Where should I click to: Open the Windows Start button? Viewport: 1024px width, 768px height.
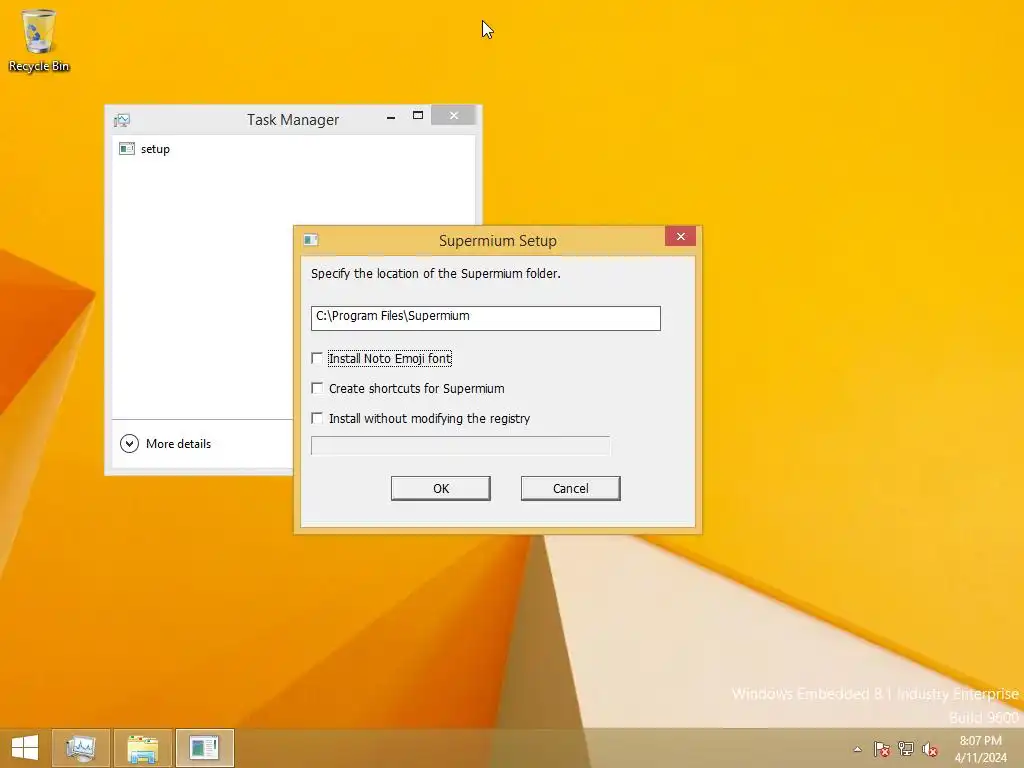(x=25, y=748)
